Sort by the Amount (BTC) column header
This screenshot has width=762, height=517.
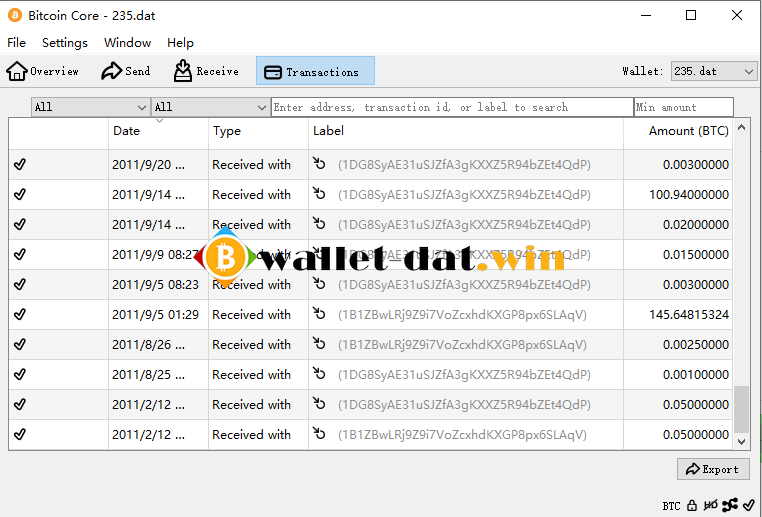(x=678, y=131)
